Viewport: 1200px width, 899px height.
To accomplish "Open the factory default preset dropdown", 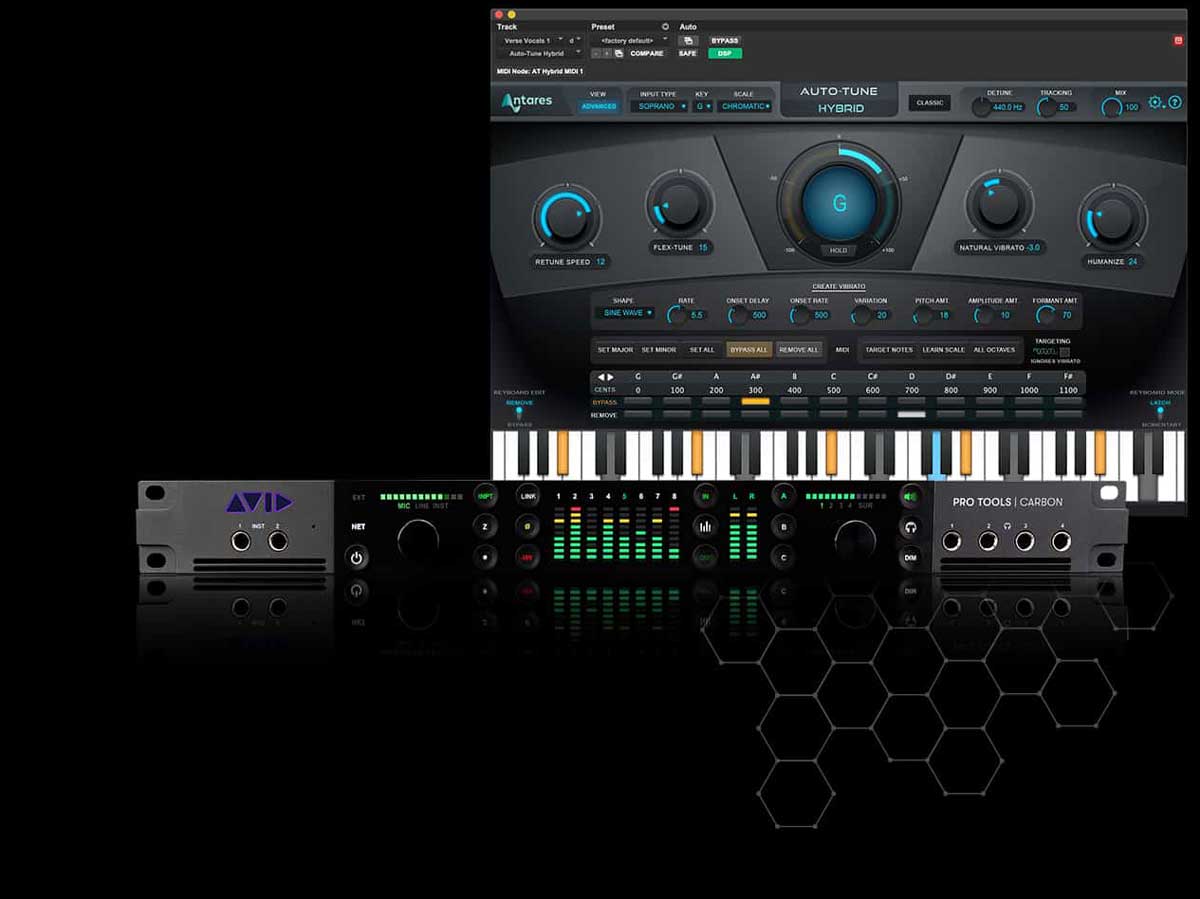I will 629,40.
